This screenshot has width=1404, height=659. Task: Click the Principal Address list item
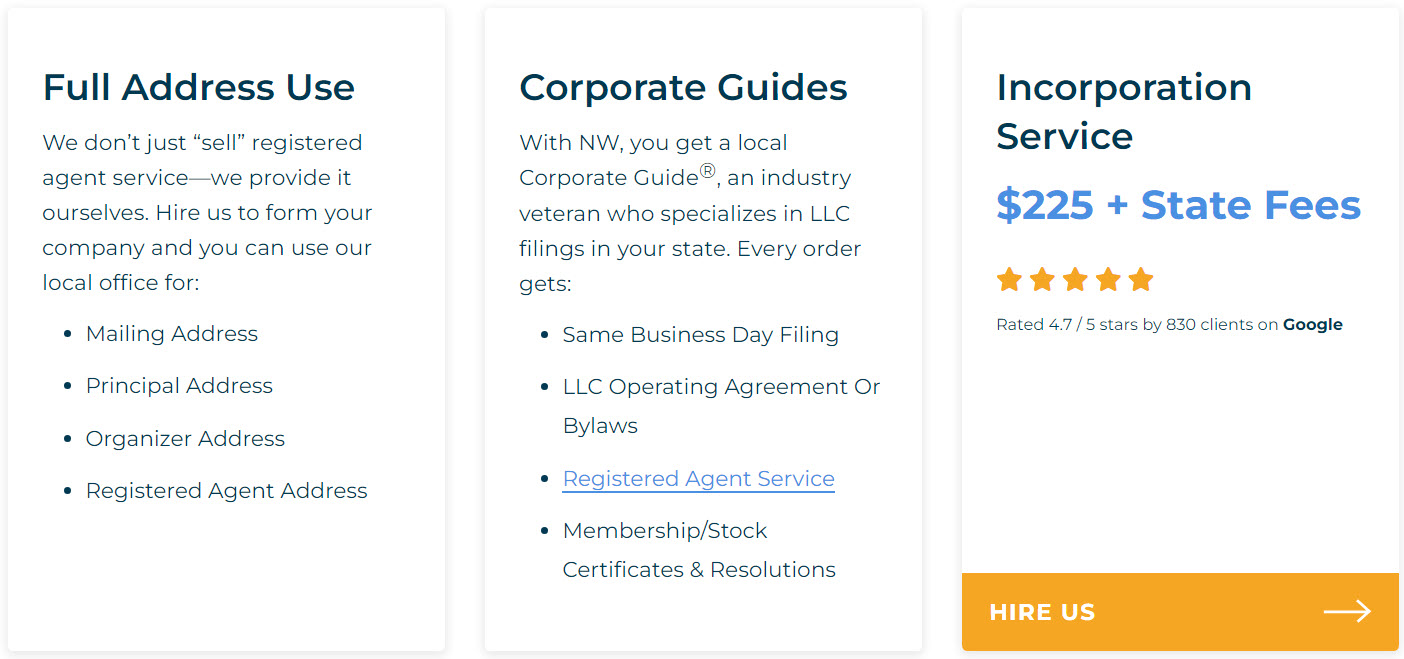click(x=179, y=386)
